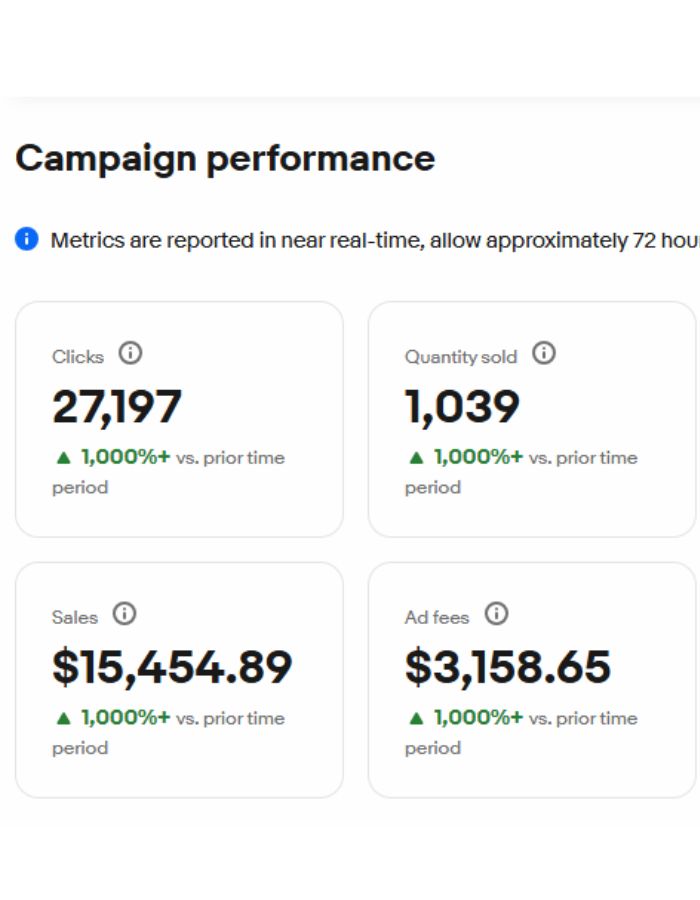The image size is (700, 900).
Task: Click the info icon next to Clicks
Action: [x=131, y=353]
